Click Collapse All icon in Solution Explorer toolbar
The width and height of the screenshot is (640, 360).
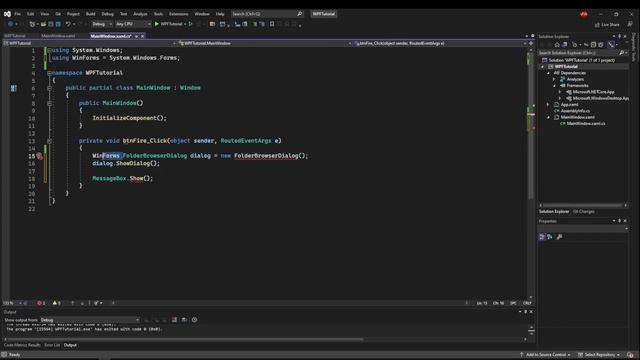(593, 44)
